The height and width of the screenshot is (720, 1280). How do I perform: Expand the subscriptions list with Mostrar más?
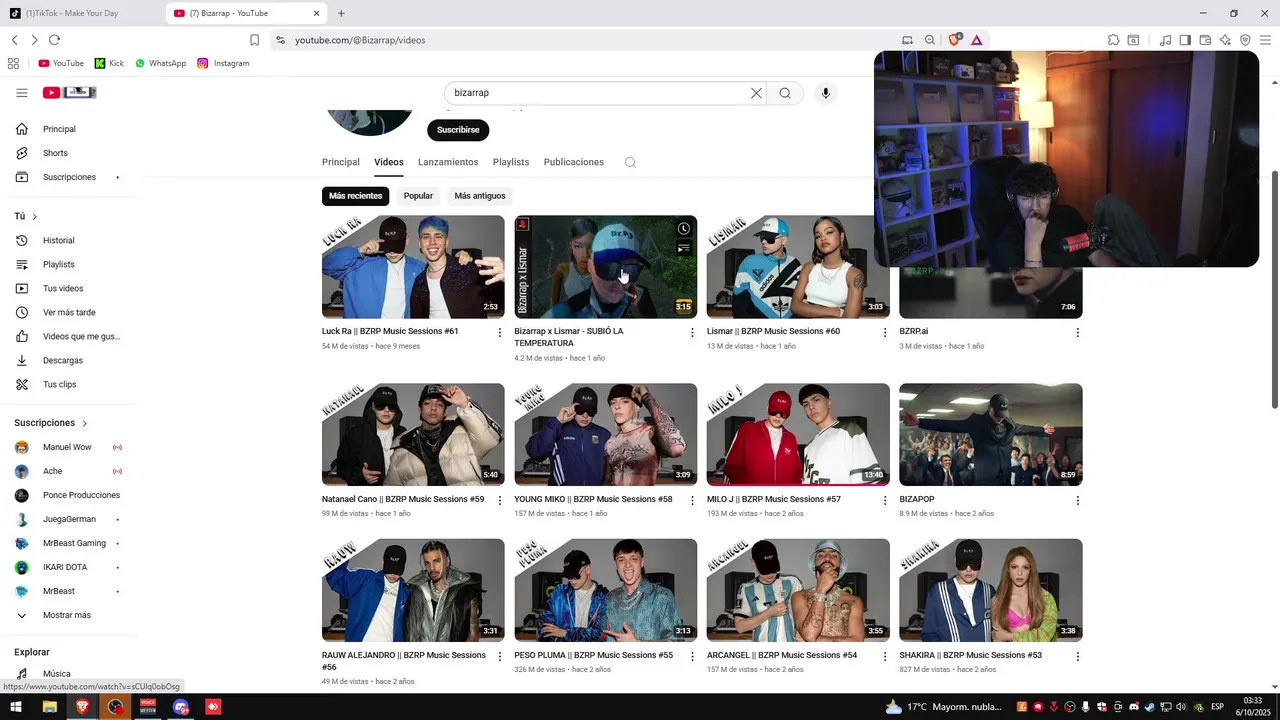(67, 615)
